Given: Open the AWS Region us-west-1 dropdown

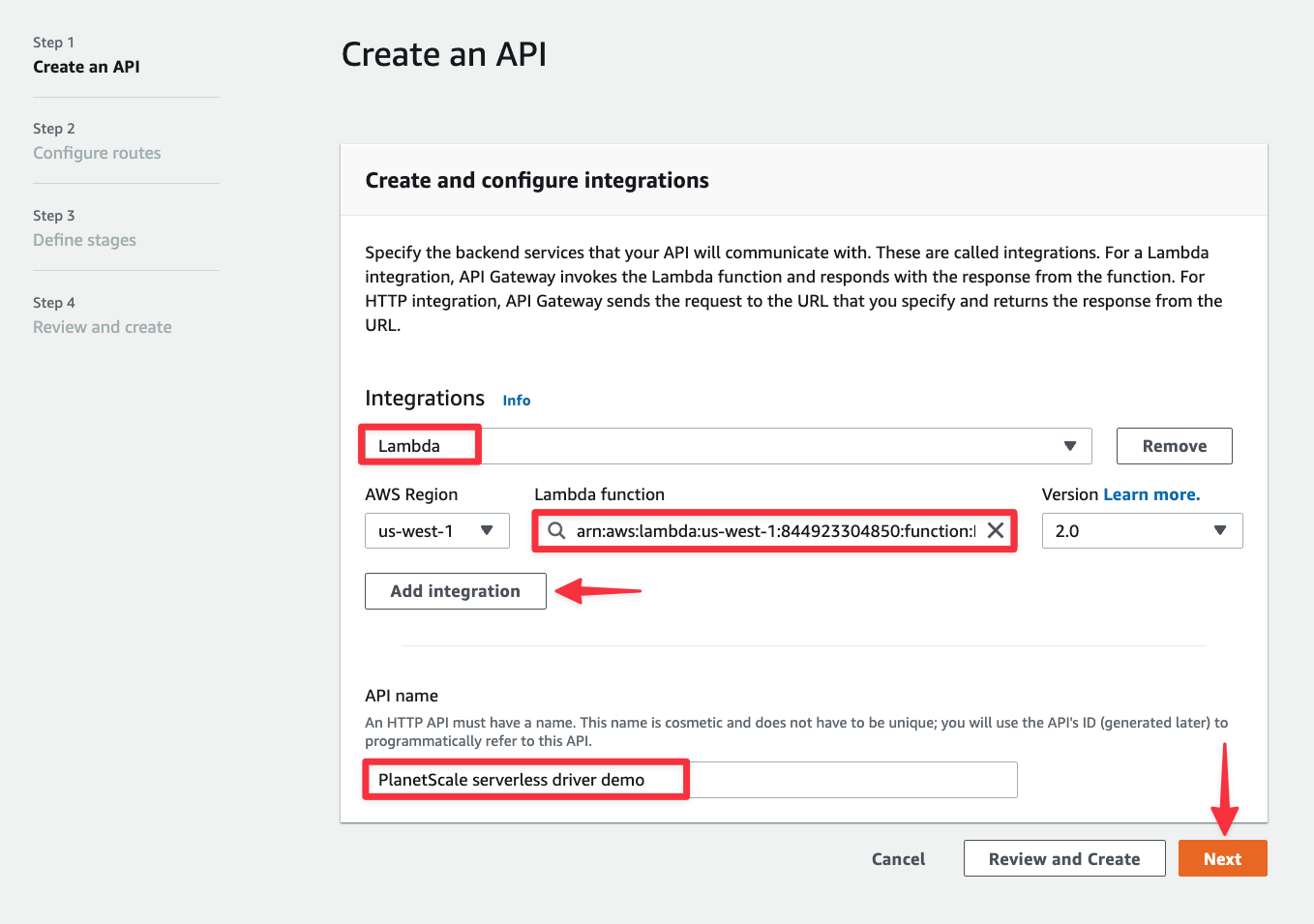Looking at the screenshot, I should [x=436, y=530].
